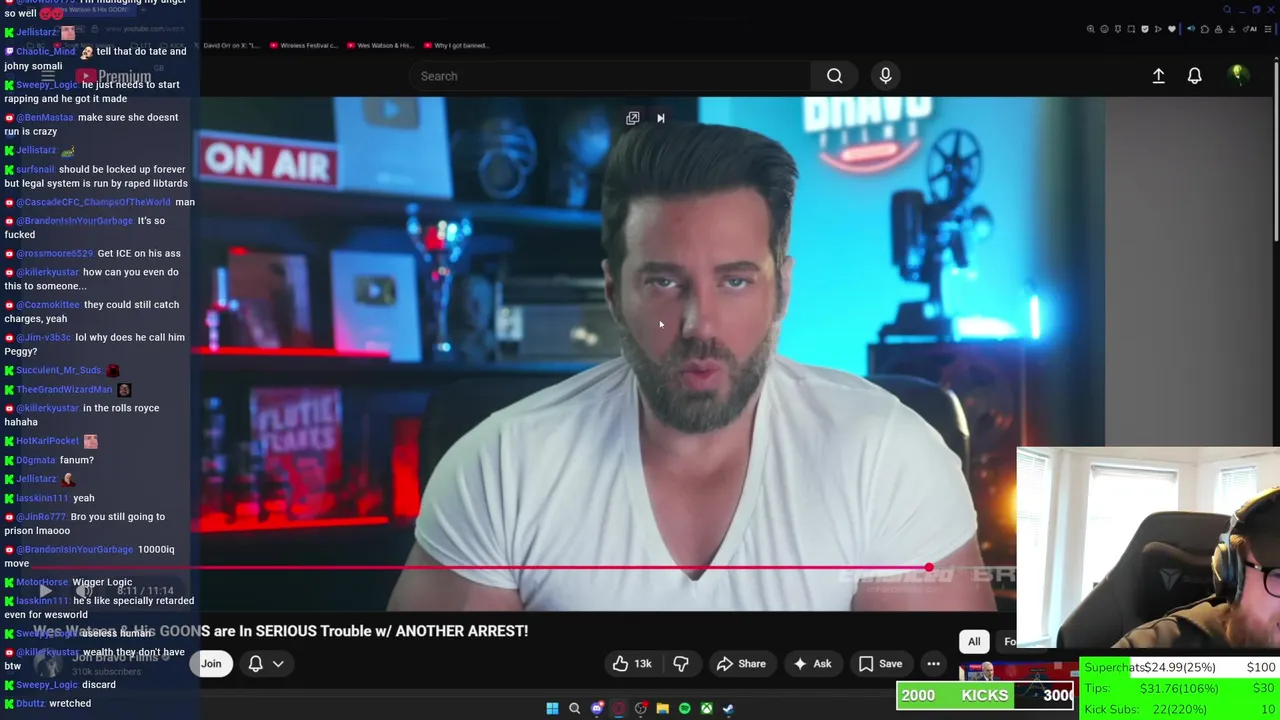The height and width of the screenshot is (720, 1280).
Task: Click the heart icon in browser toolbar
Action: tap(1172, 29)
